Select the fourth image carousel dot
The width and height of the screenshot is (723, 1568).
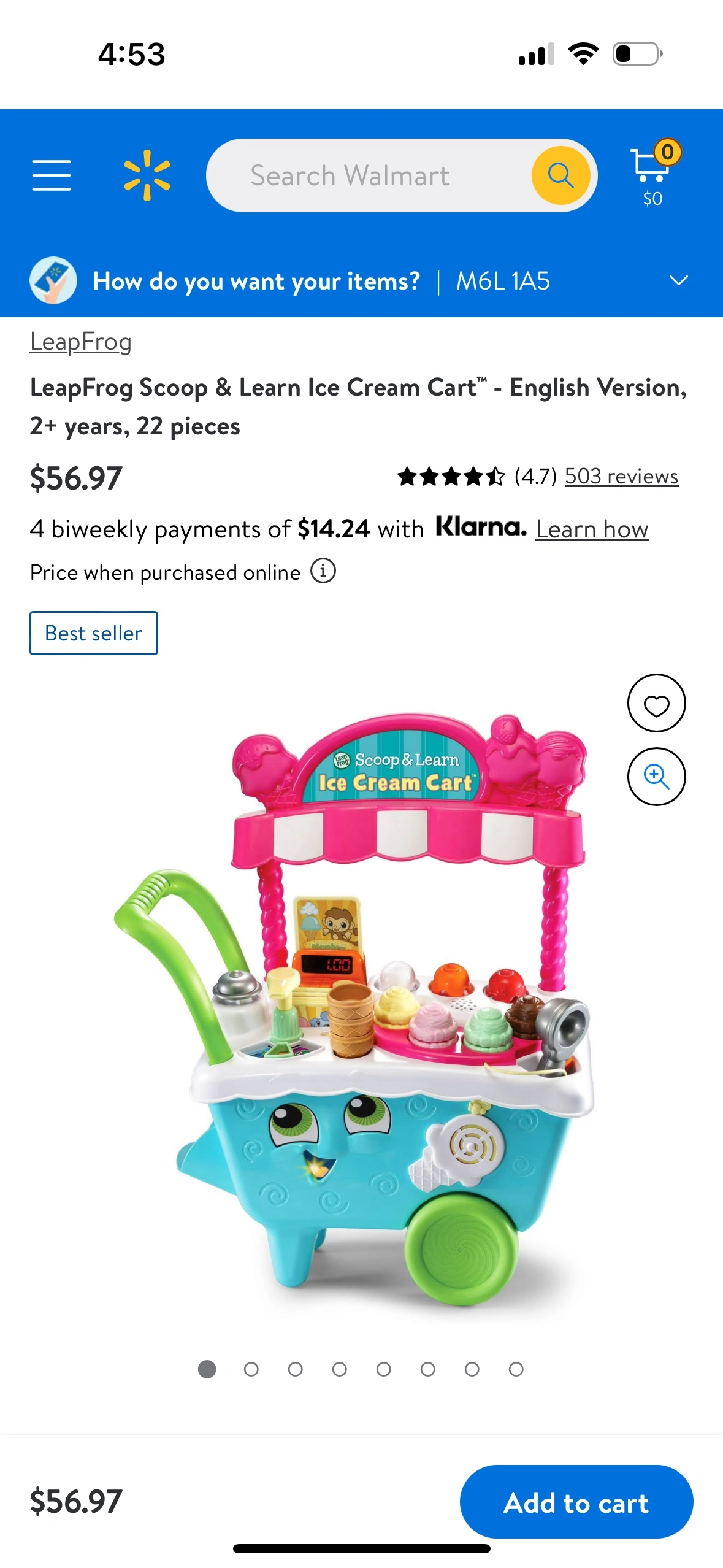coord(340,1369)
